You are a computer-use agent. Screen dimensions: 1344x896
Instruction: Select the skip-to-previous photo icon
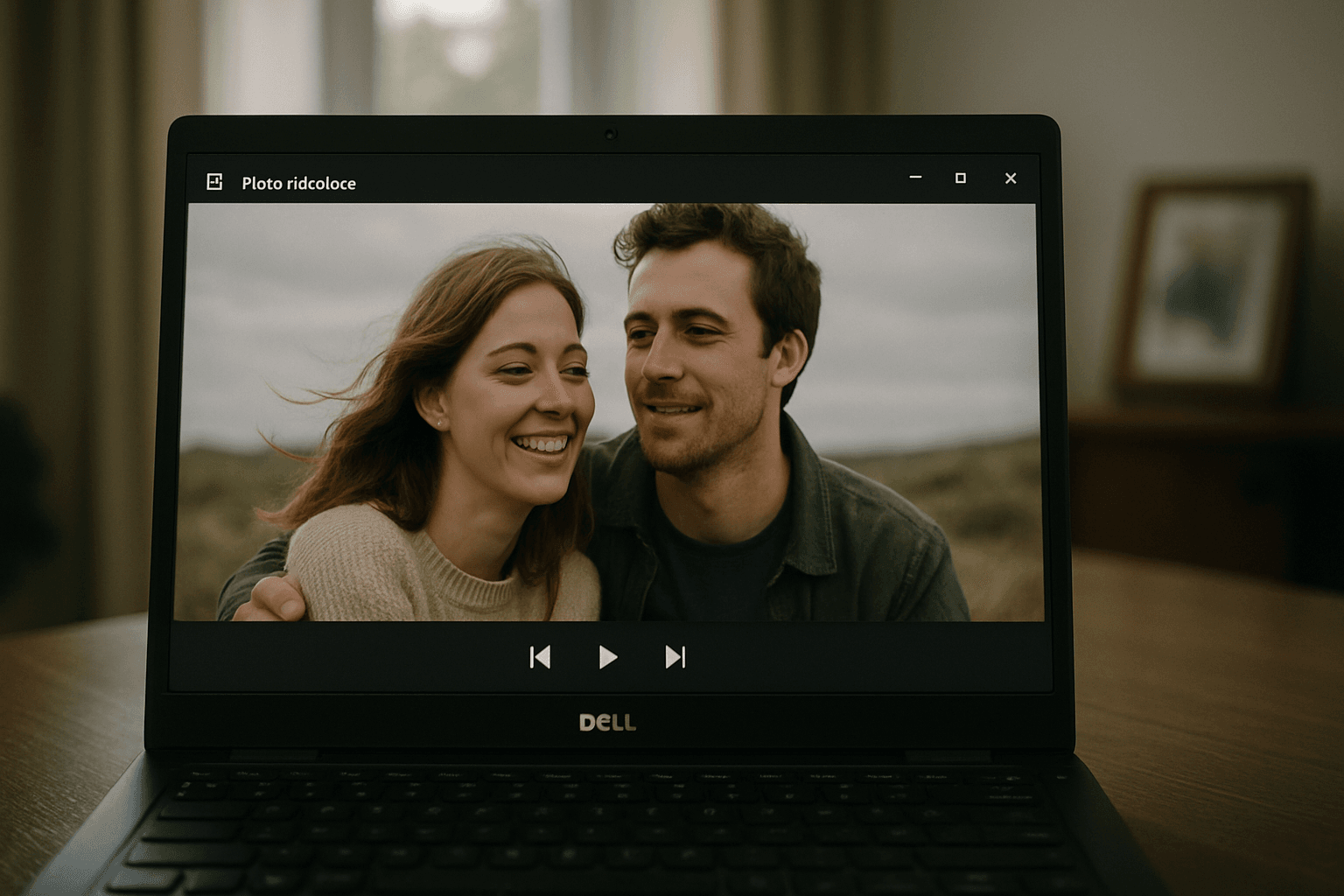[539, 658]
